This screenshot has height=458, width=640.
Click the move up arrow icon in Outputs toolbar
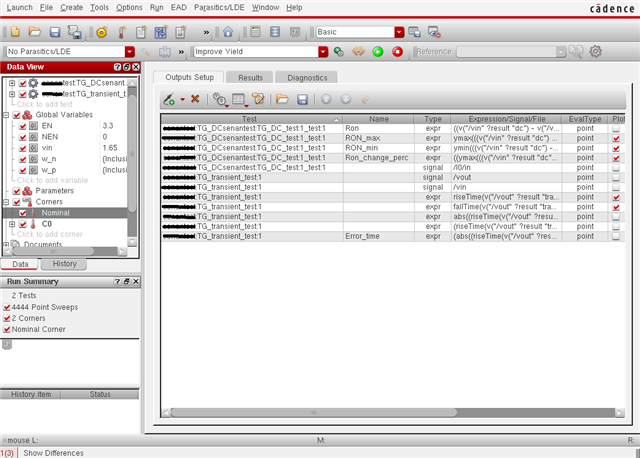tap(326, 99)
